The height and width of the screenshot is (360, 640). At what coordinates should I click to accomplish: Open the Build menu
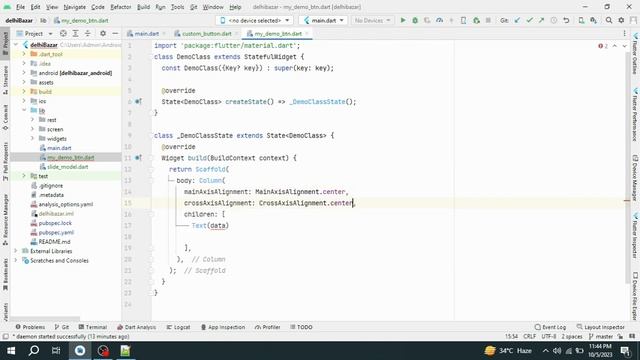point(143,7)
